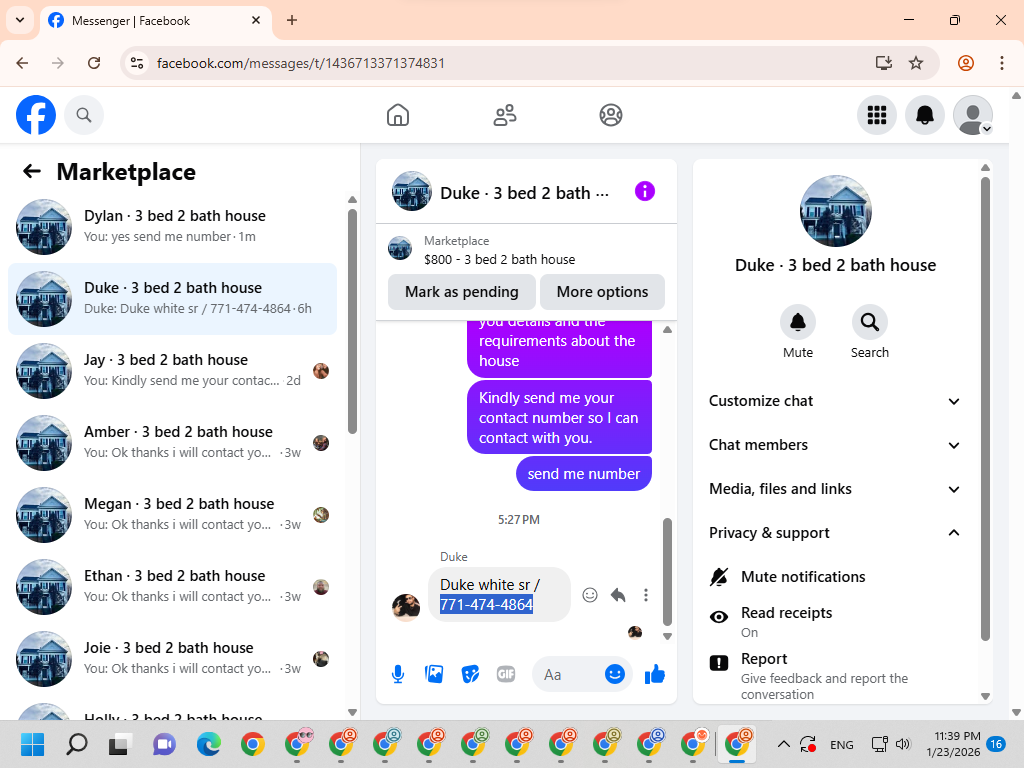The image size is (1024, 768).
Task: Reload the page in browser
Action: click(x=94, y=63)
